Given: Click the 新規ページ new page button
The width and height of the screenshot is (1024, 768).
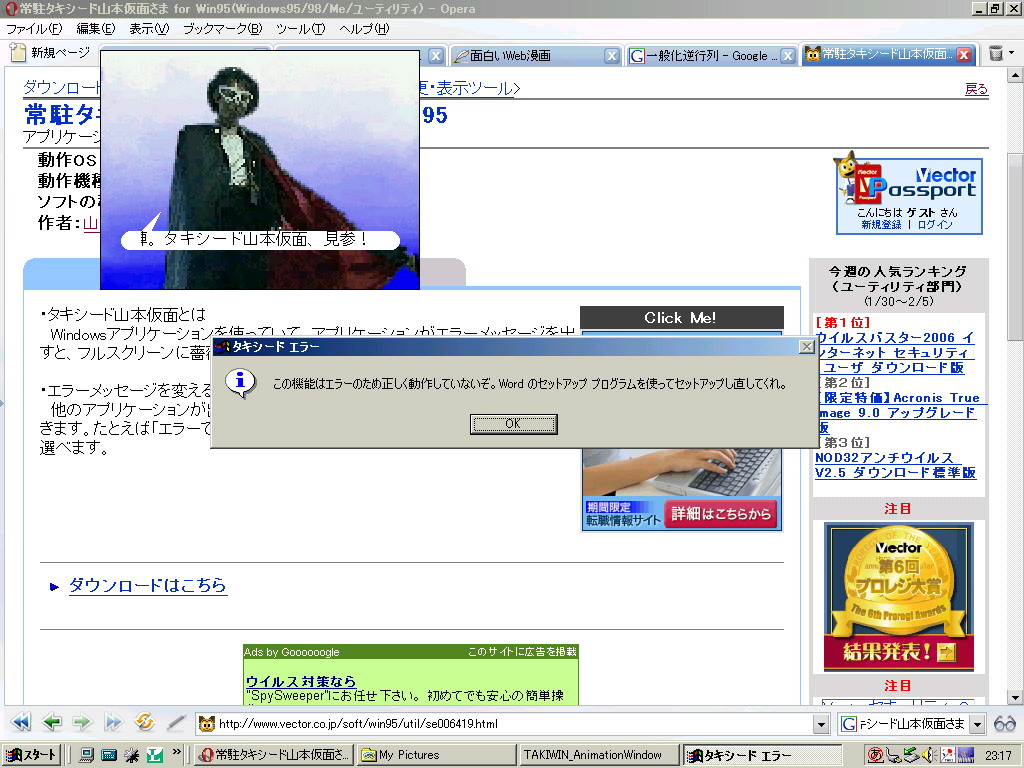Looking at the screenshot, I should [50, 54].
